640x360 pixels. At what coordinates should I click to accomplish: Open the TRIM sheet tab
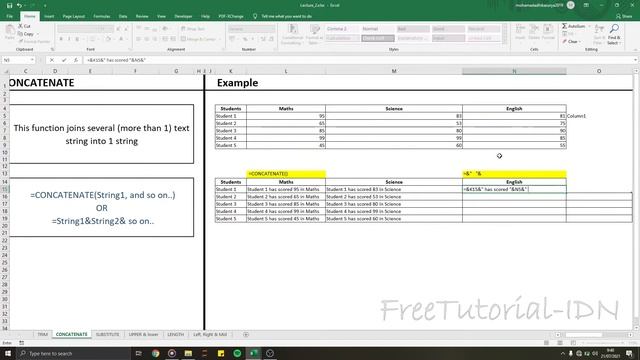point(42,334)
